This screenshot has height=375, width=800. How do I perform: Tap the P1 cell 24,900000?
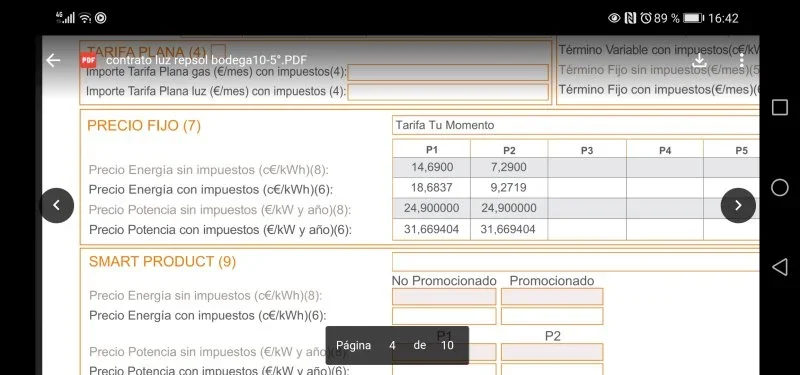click(432, 208)
